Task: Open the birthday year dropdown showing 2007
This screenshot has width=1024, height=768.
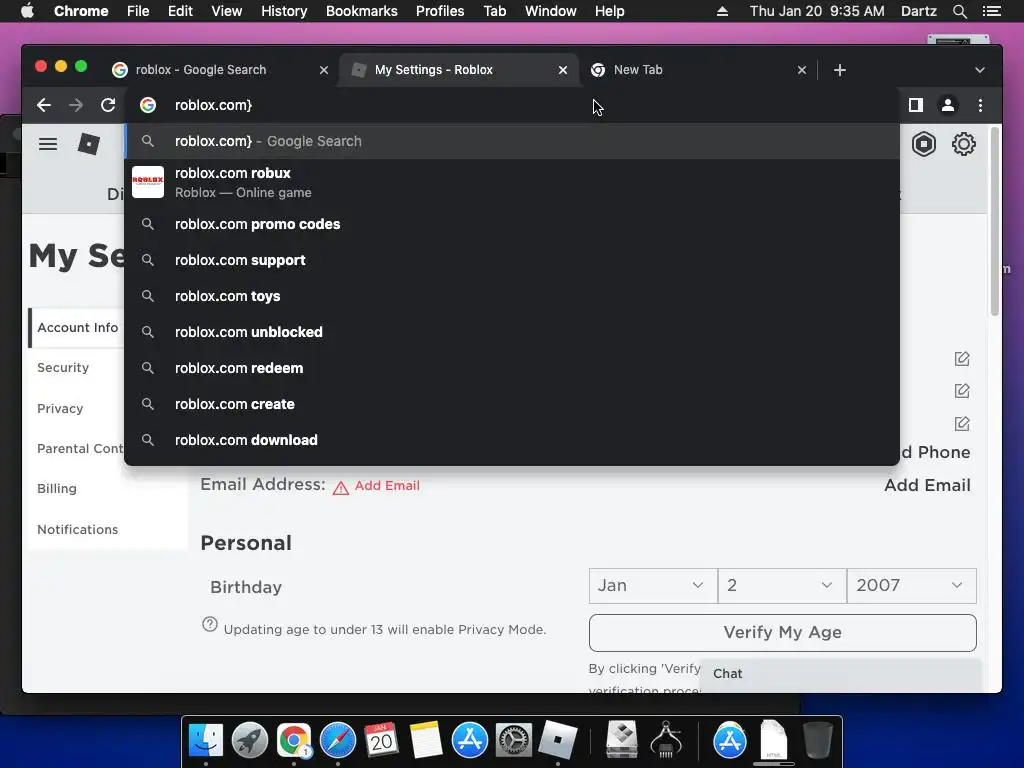Action: click(911, 586)
